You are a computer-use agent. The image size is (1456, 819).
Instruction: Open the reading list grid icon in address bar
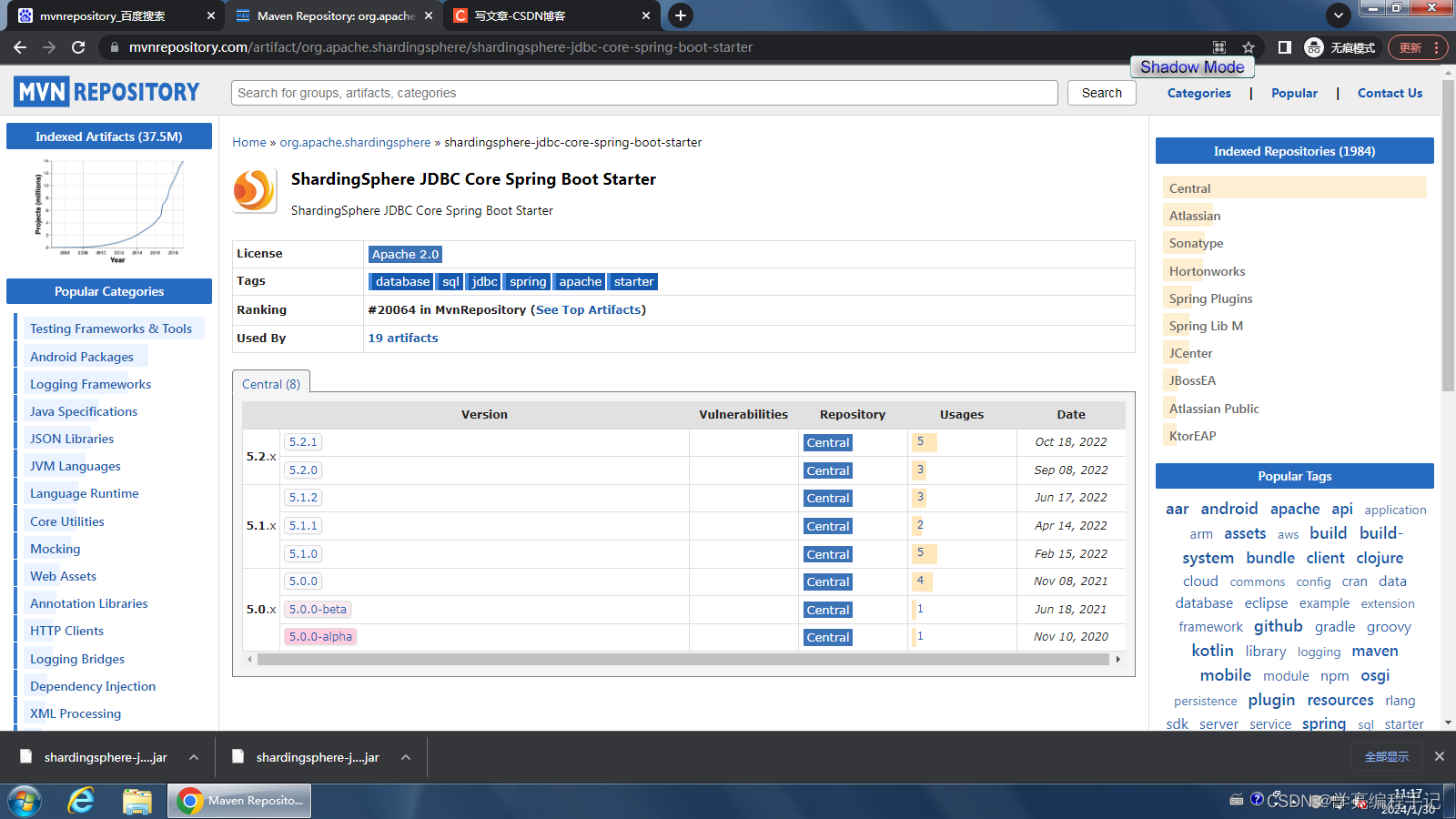click(1218, 46)
